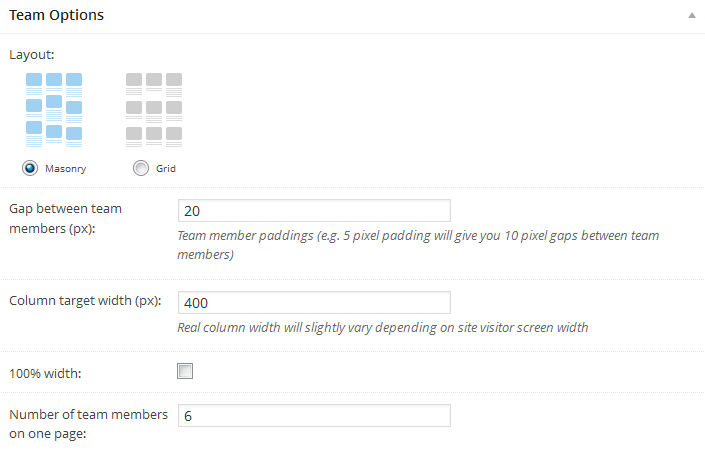Enable the 100% width checkbox

click(185, 372)
